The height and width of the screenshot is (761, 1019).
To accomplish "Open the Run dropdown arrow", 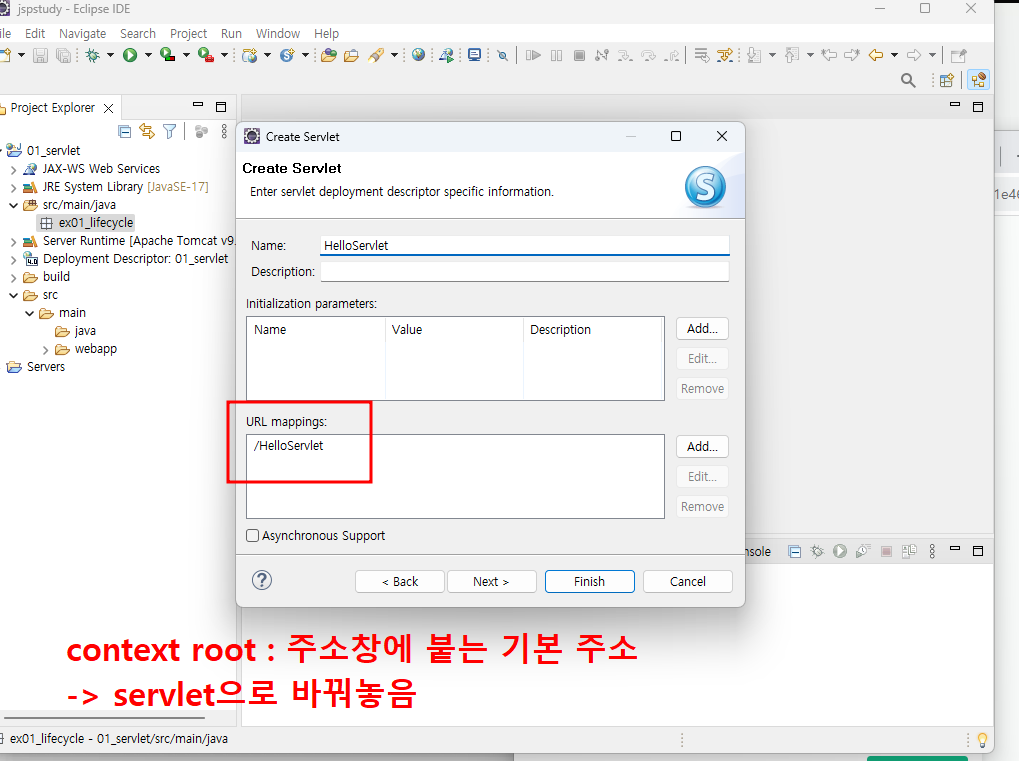I will click(148, 56).
